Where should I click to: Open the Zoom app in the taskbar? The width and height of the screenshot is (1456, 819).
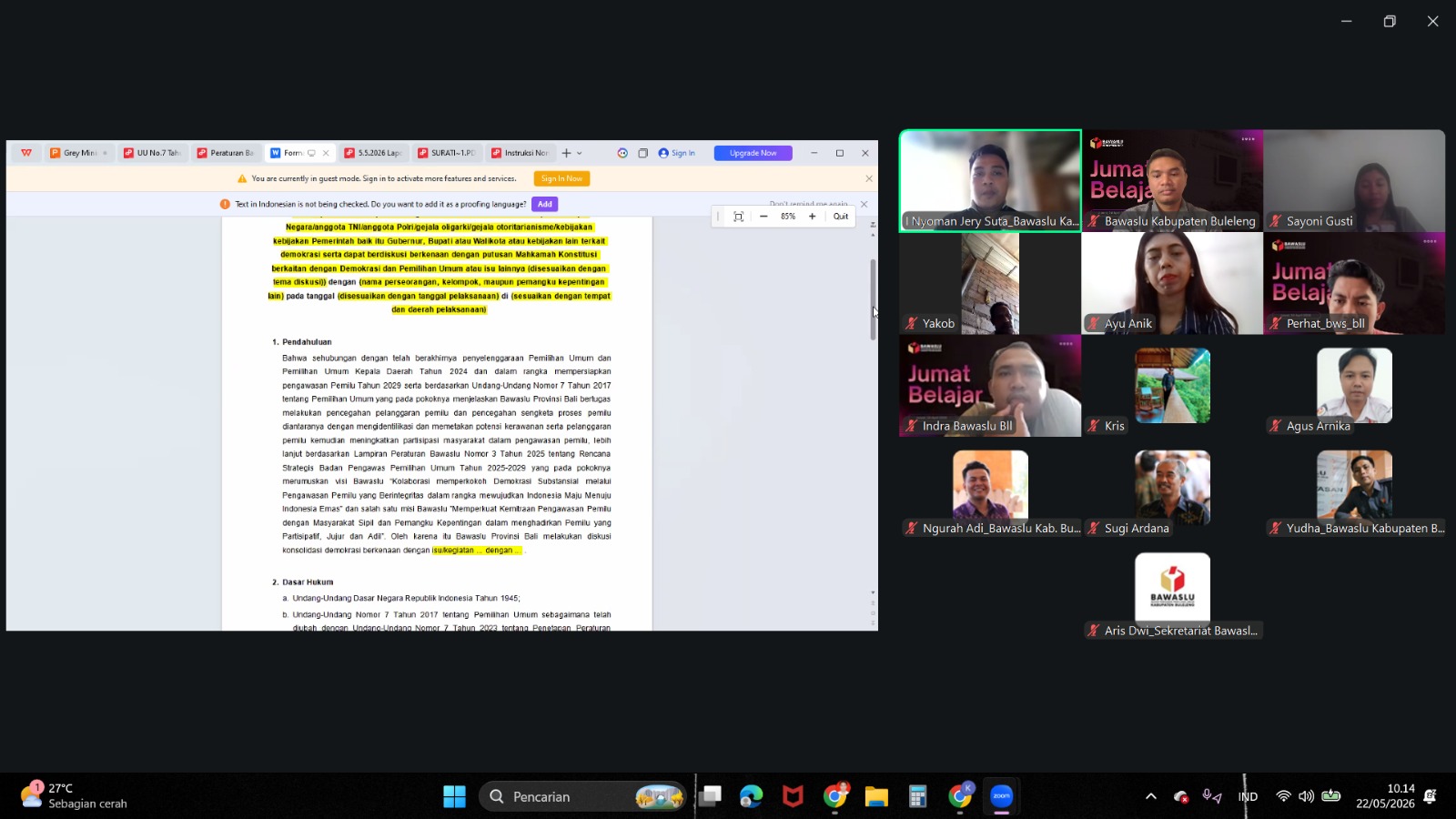click(x=1001, y=796)
